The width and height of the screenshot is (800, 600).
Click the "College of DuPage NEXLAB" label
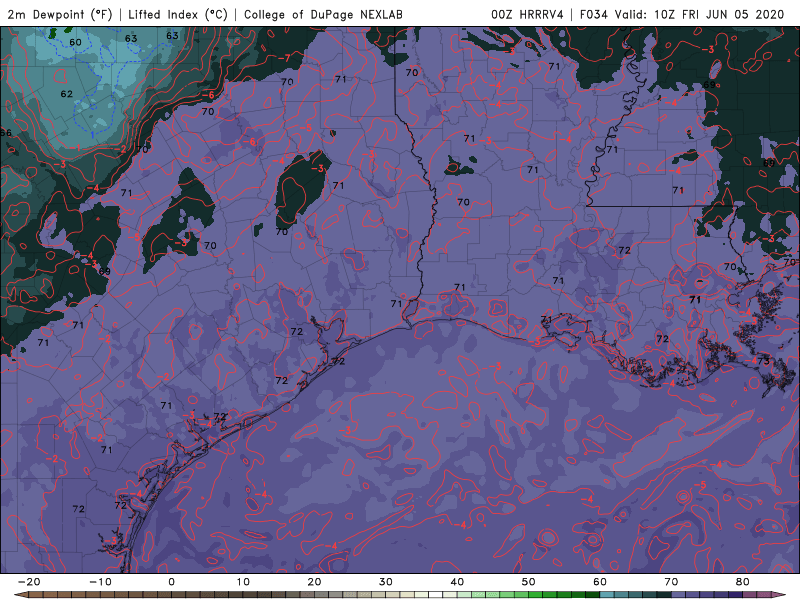(x=323, y=14)
